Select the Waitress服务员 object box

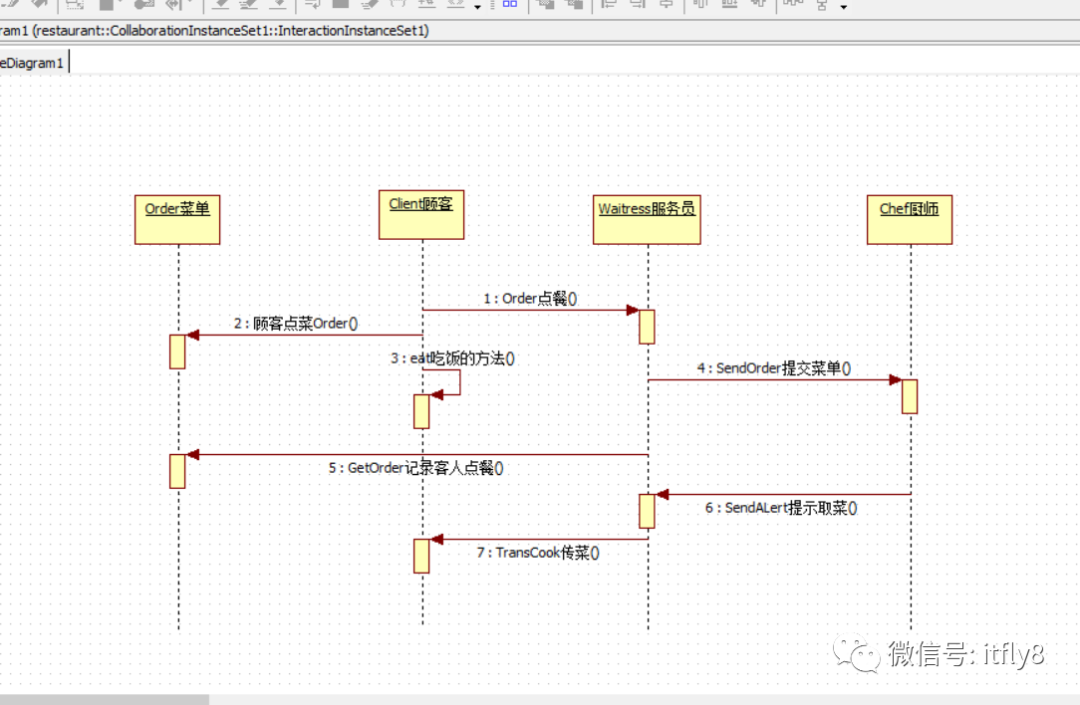647,220
